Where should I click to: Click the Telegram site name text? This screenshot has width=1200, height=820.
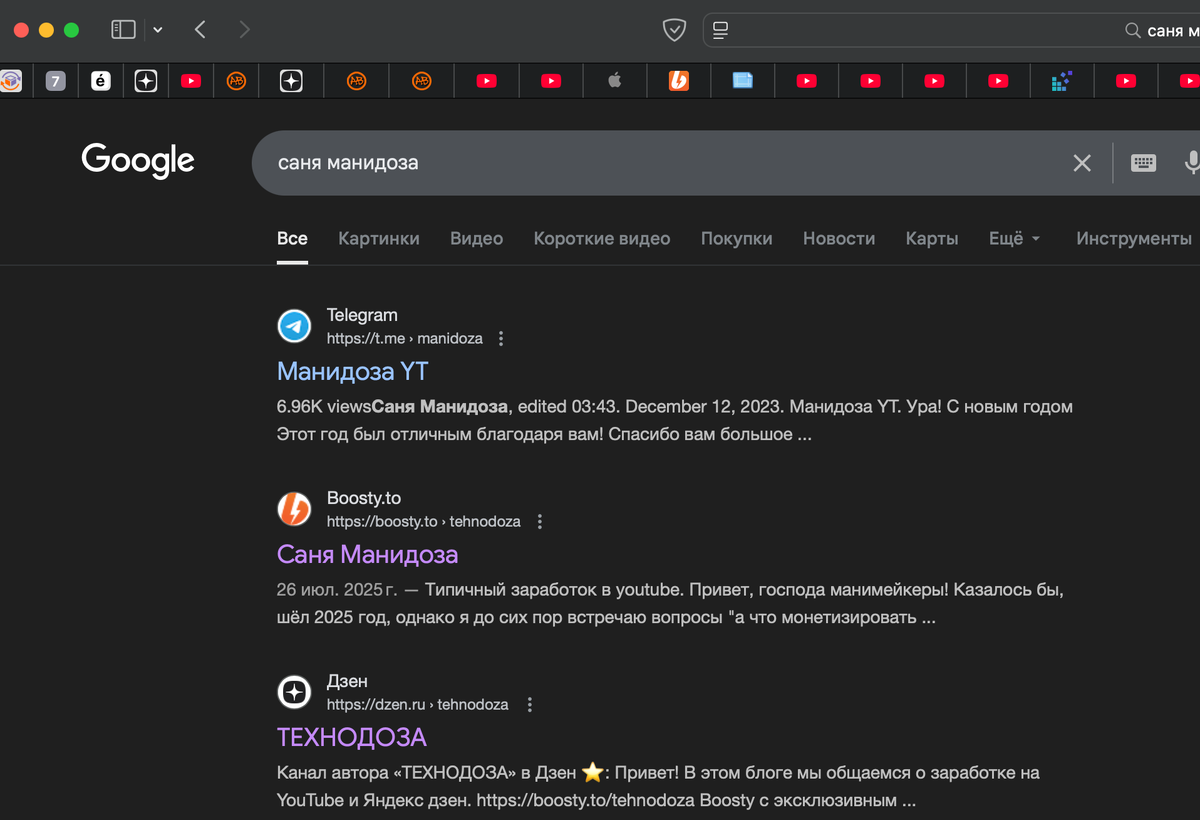click(362, 315)
